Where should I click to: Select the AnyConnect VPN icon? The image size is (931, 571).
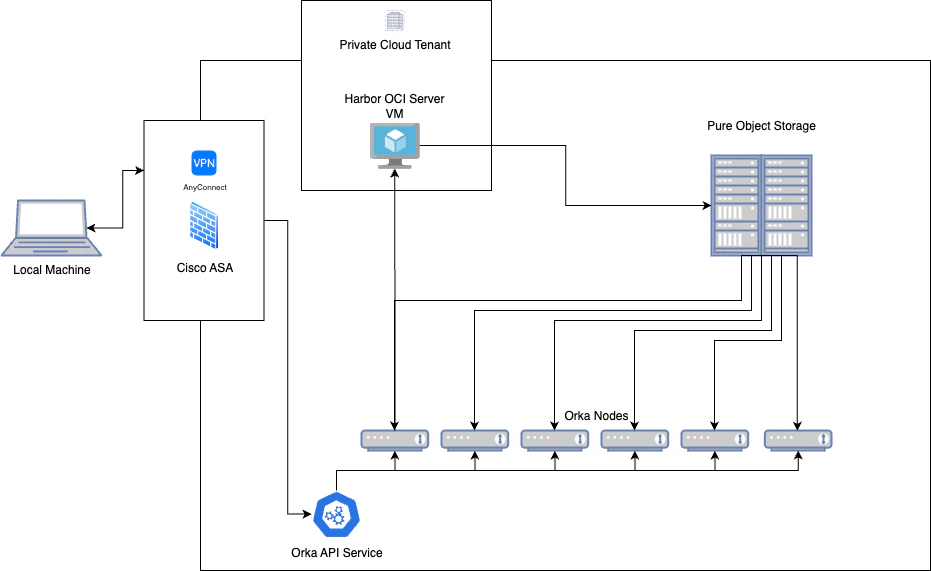[204, 163]
